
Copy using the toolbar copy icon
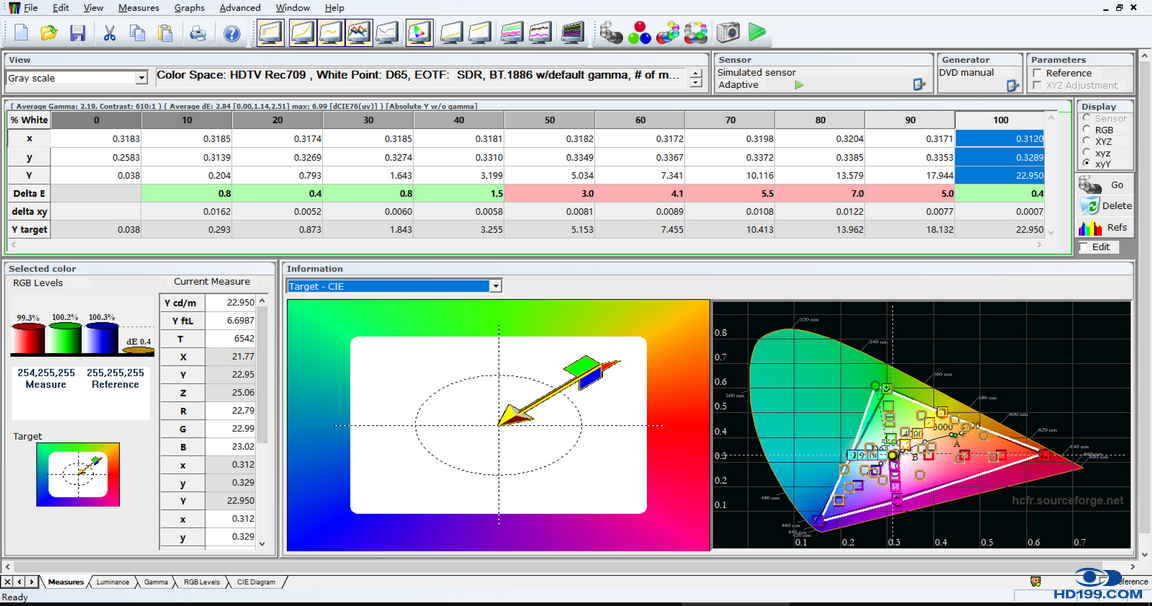click(137, 32)
